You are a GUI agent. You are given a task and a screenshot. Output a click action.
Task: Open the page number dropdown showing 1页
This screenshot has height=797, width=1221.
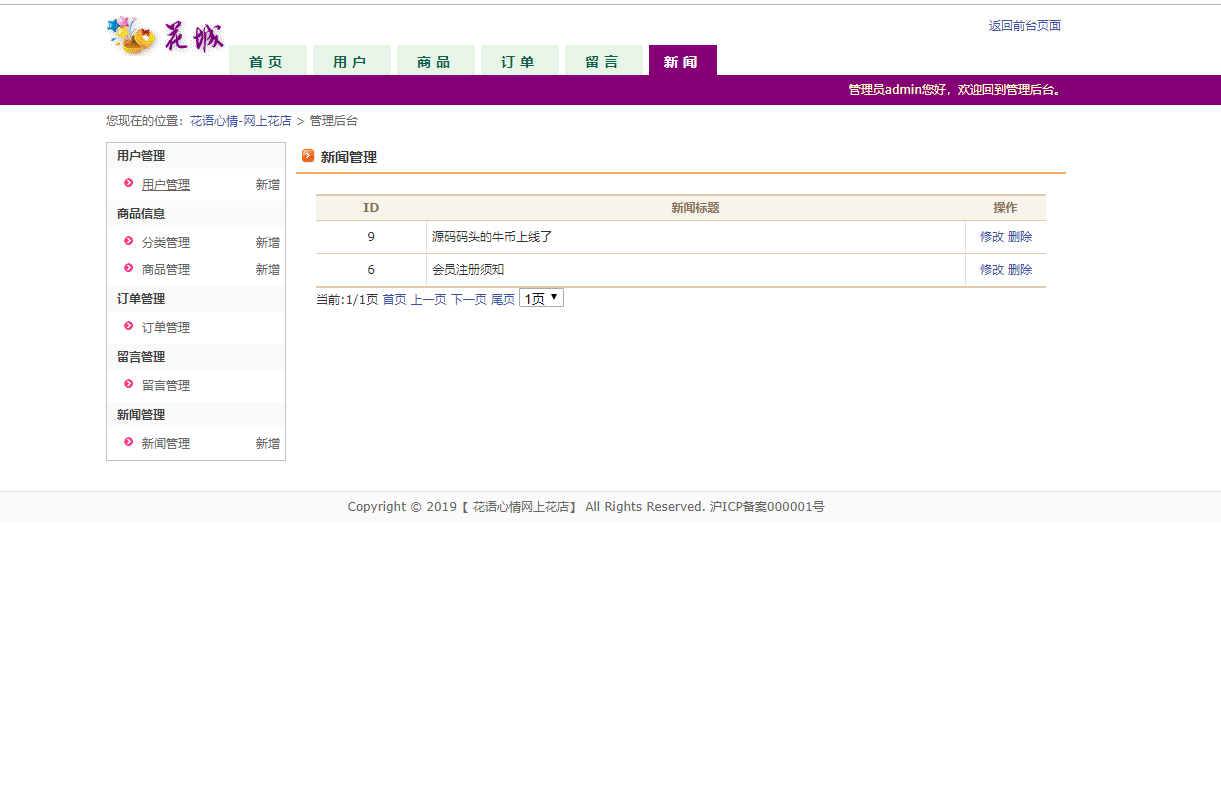point(540,297)
